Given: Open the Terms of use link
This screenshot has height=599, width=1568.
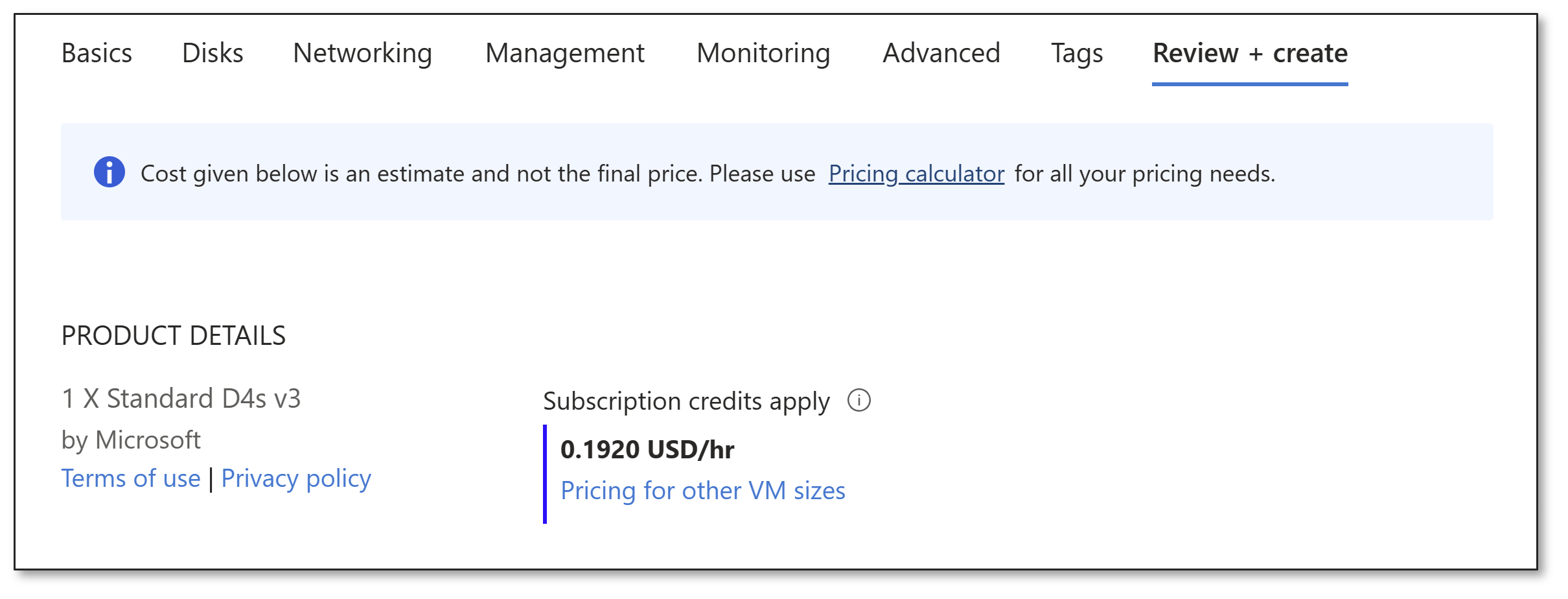Looking at the screenshot, I should pos(131,478).
